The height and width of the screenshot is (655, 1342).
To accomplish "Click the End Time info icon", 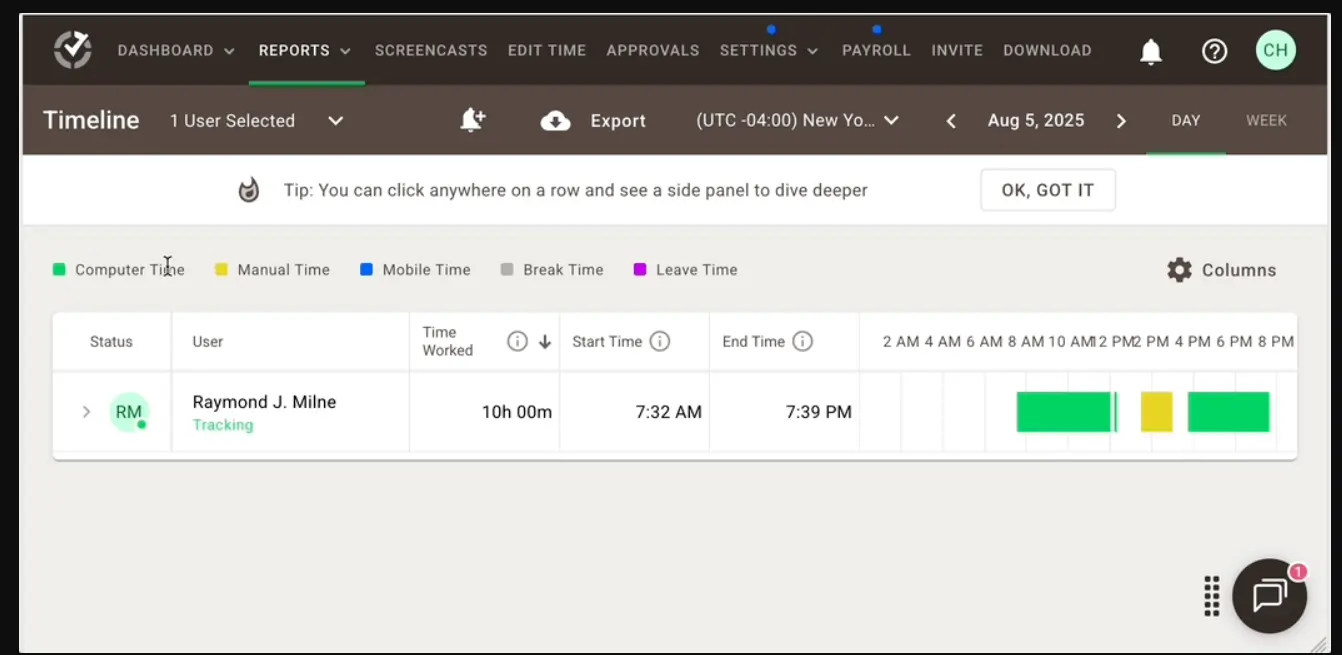I will click(x=802, y=341).
